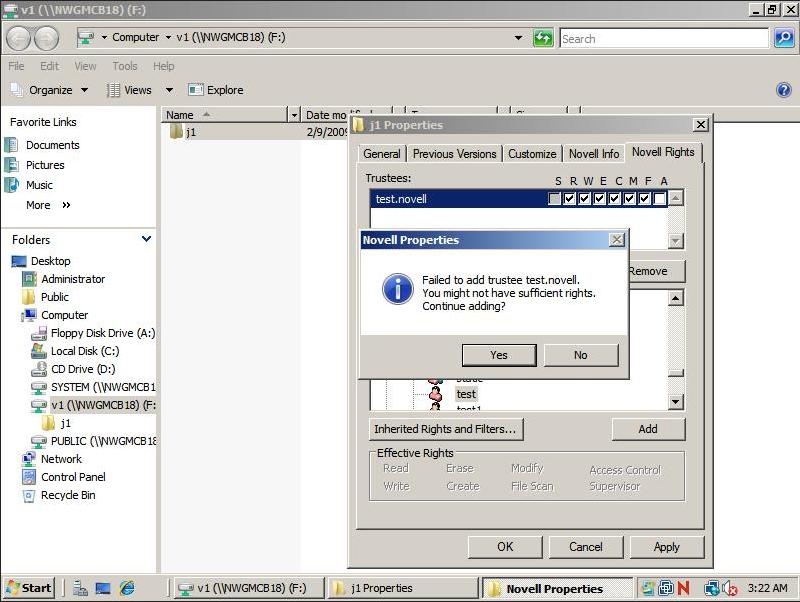The height and width of the screenshot is (602, 800).
Task: Open dropdown arrow after Computer in address
Action: [x=168, y=37]
